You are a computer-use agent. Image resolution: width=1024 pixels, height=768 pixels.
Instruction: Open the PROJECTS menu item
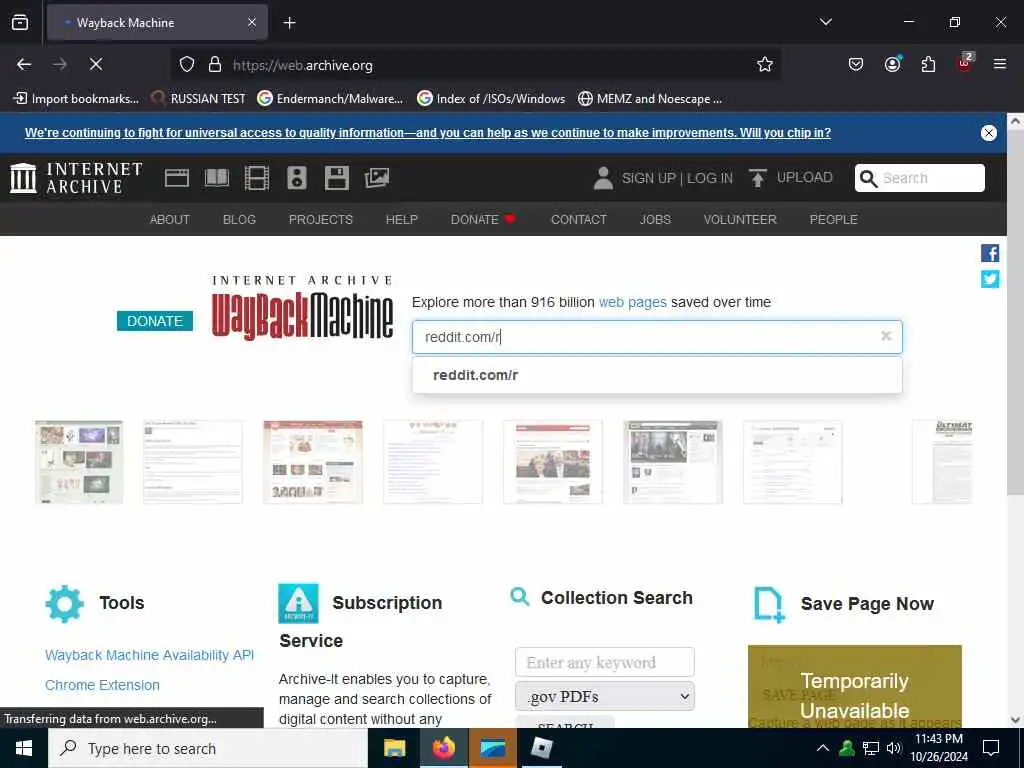(x=321, y=219)
